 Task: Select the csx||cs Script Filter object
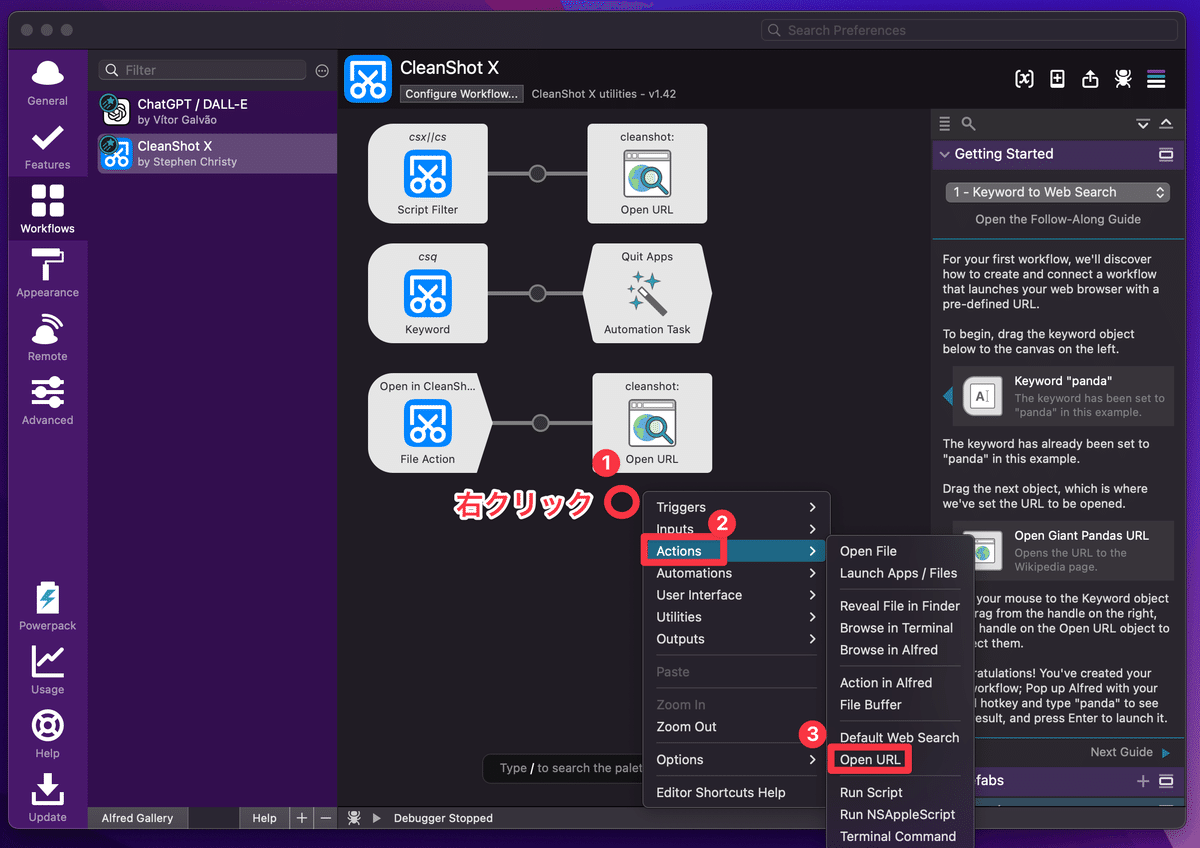point(428,173)
